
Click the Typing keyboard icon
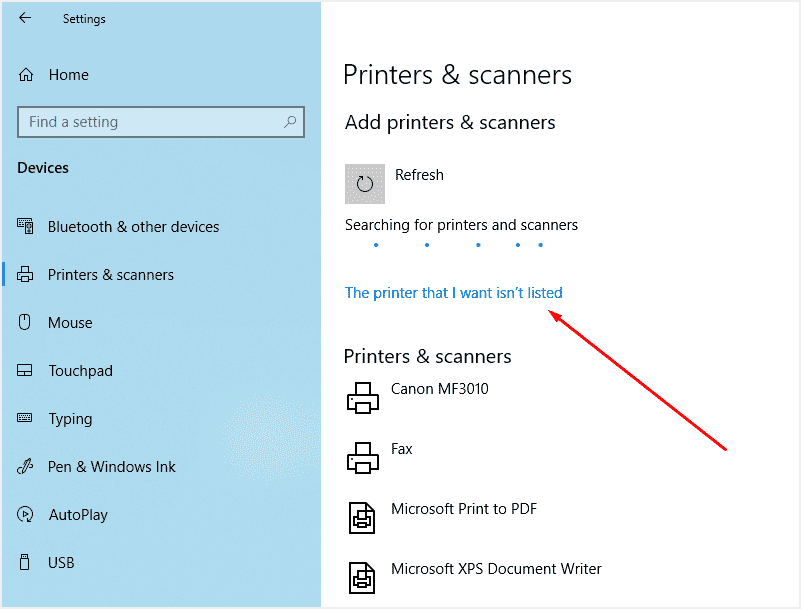click(x=25, y=418)
